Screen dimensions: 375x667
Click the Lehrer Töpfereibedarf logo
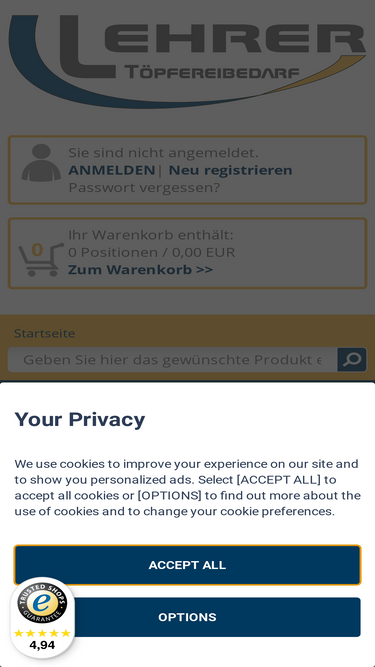point(187,60)
